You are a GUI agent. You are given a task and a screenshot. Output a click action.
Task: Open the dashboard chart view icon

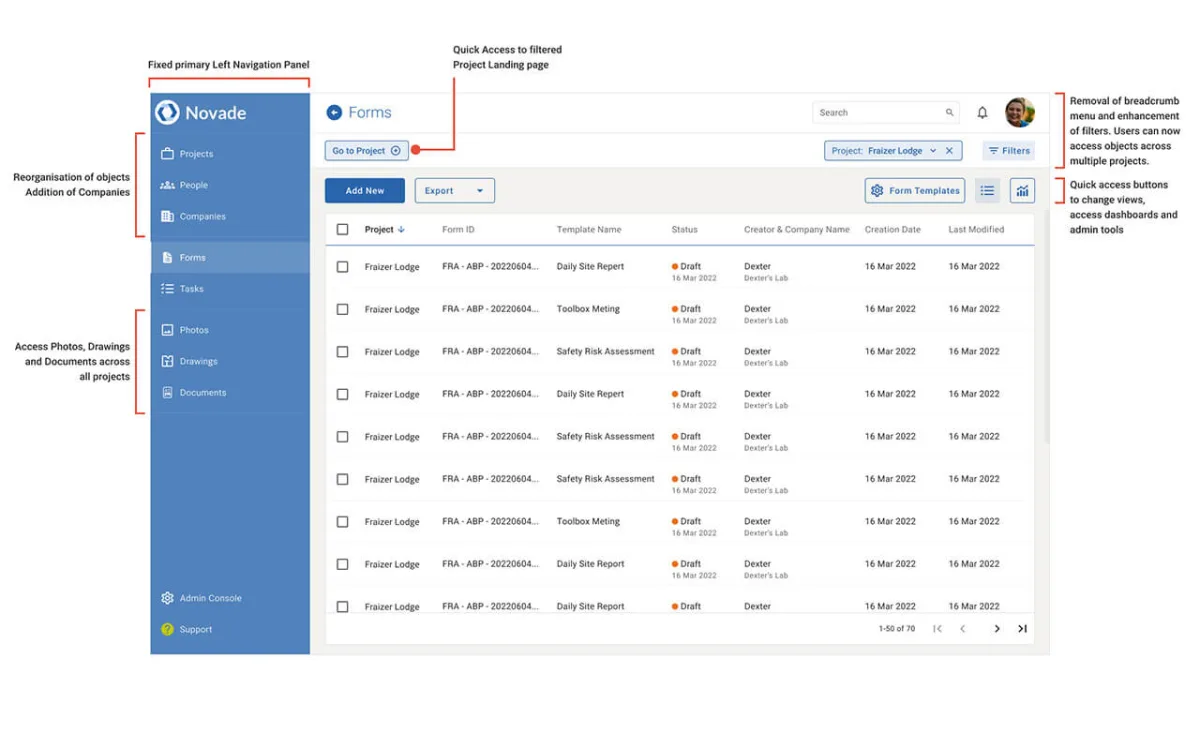[1022, 191]
